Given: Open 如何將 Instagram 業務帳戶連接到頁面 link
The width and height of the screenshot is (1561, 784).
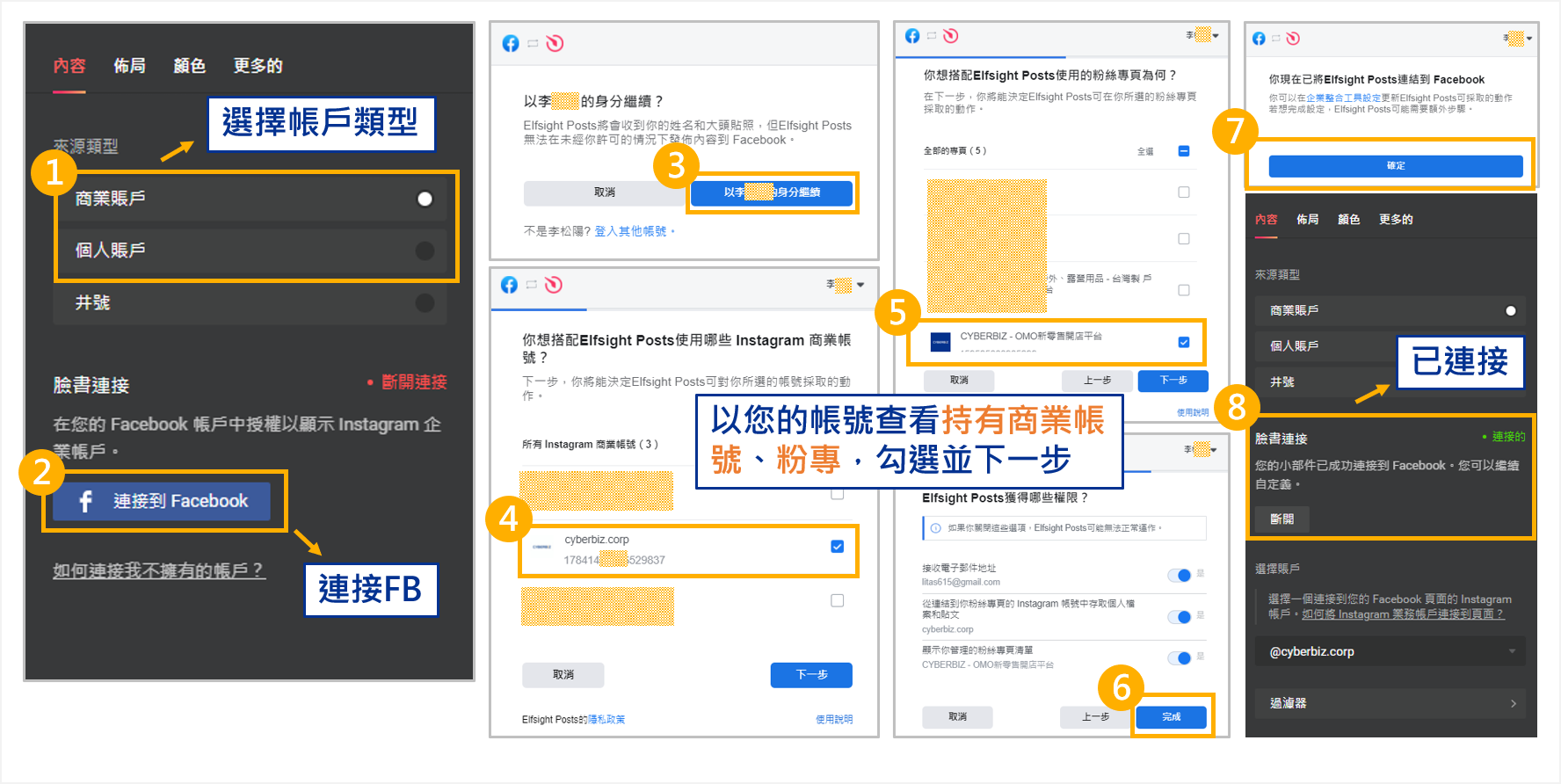Looking at the screenshot, I should click(x=1403, y=614).
